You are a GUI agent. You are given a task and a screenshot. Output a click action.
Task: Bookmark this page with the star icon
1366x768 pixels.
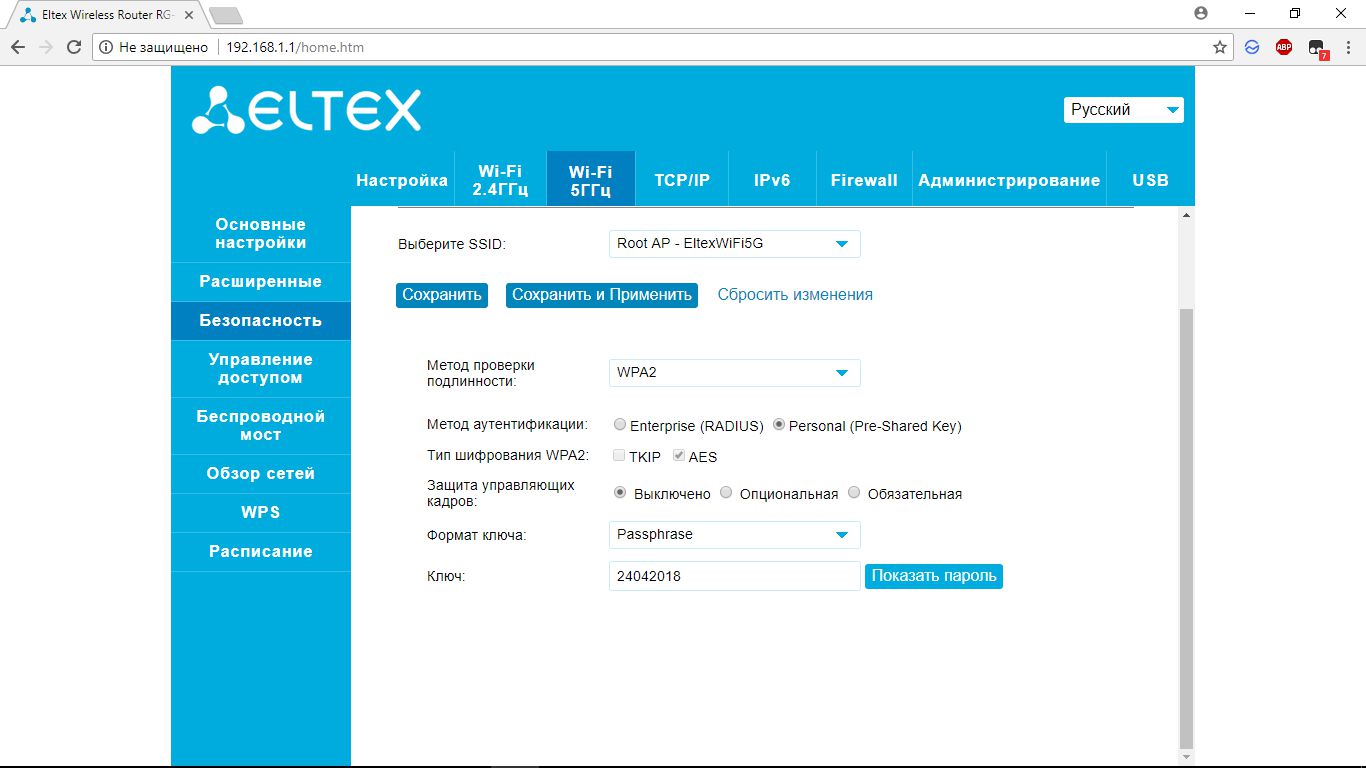coord(1220,47)
